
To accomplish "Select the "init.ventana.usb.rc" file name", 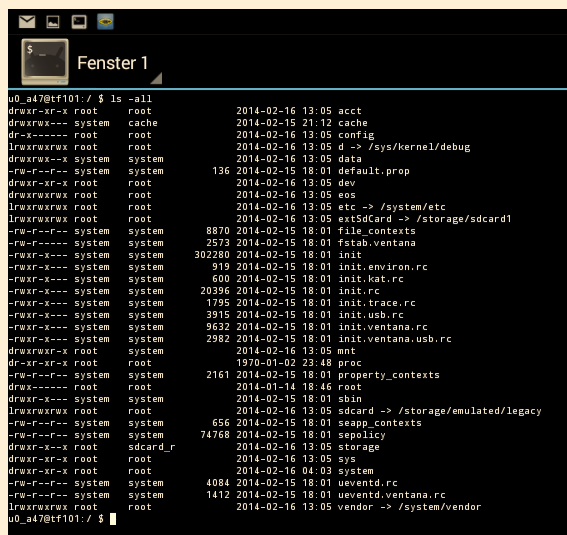I will (395, 339).
